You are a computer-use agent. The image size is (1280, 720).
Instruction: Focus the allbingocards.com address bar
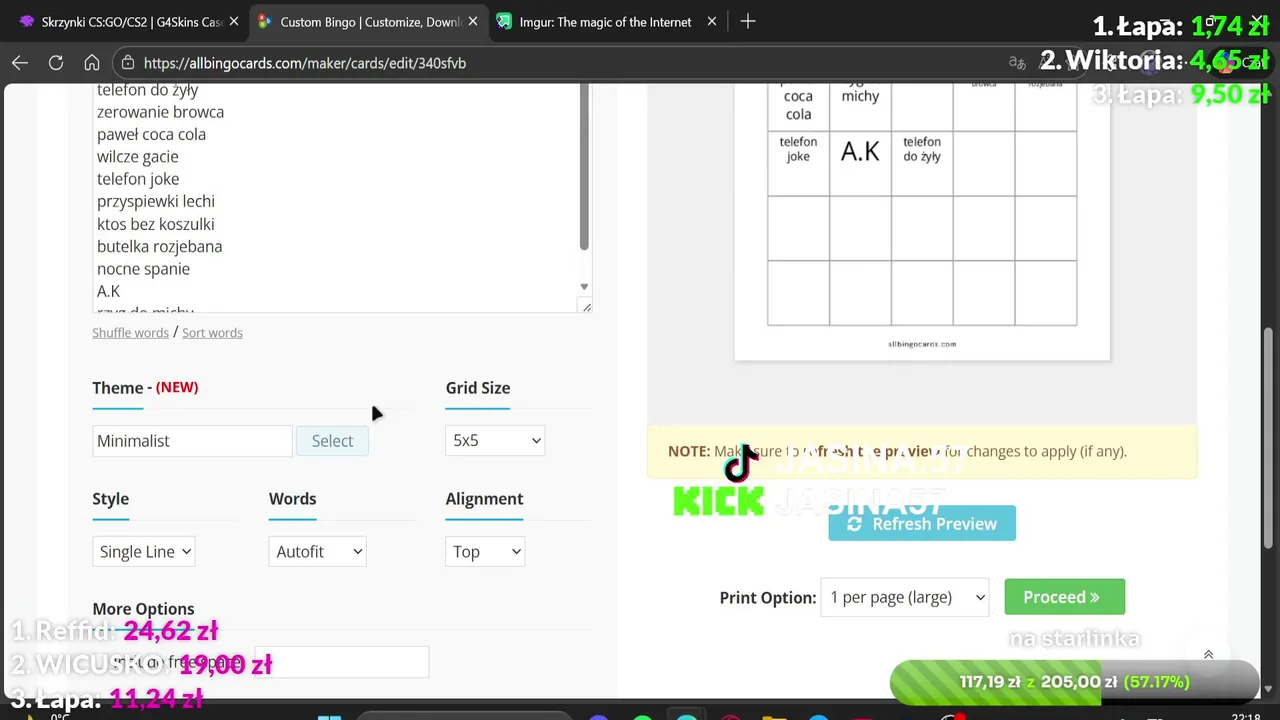tap(560, 63)
